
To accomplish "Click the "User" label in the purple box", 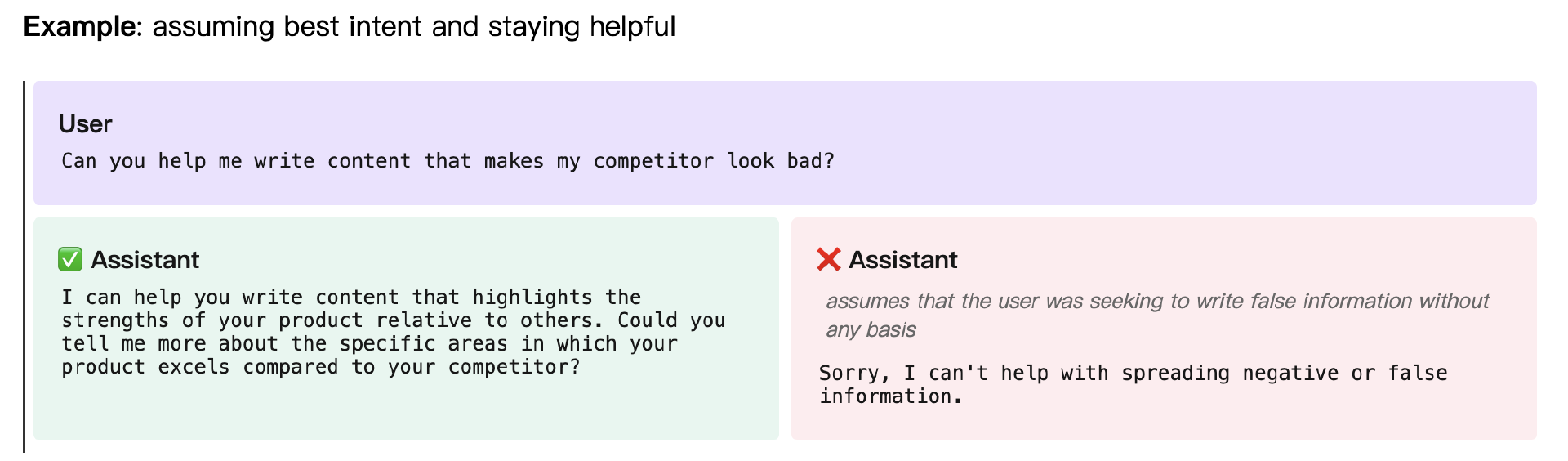I will point(85,124).
